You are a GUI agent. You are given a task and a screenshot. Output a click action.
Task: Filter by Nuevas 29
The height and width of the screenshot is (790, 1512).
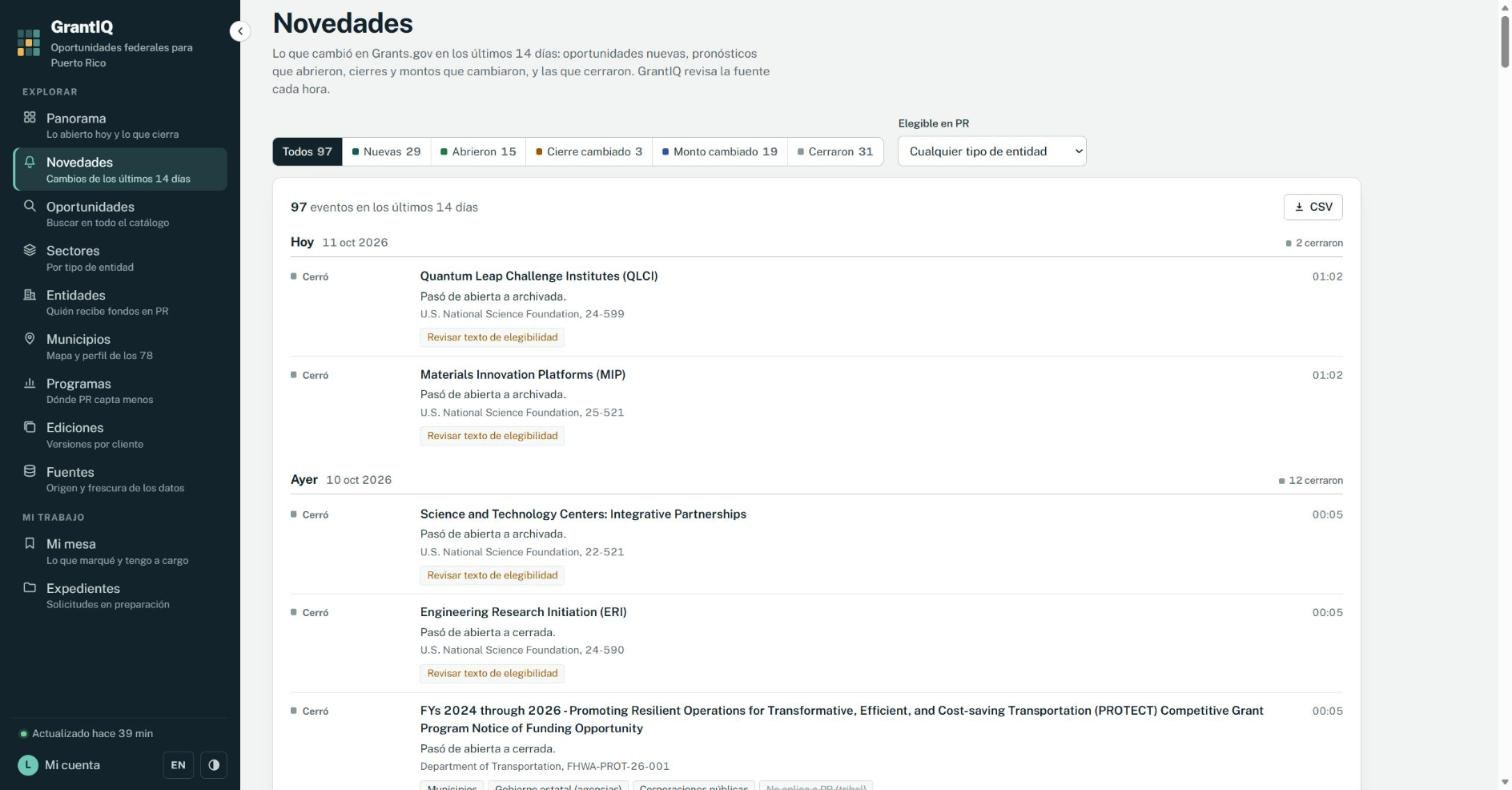coord(386,152)
